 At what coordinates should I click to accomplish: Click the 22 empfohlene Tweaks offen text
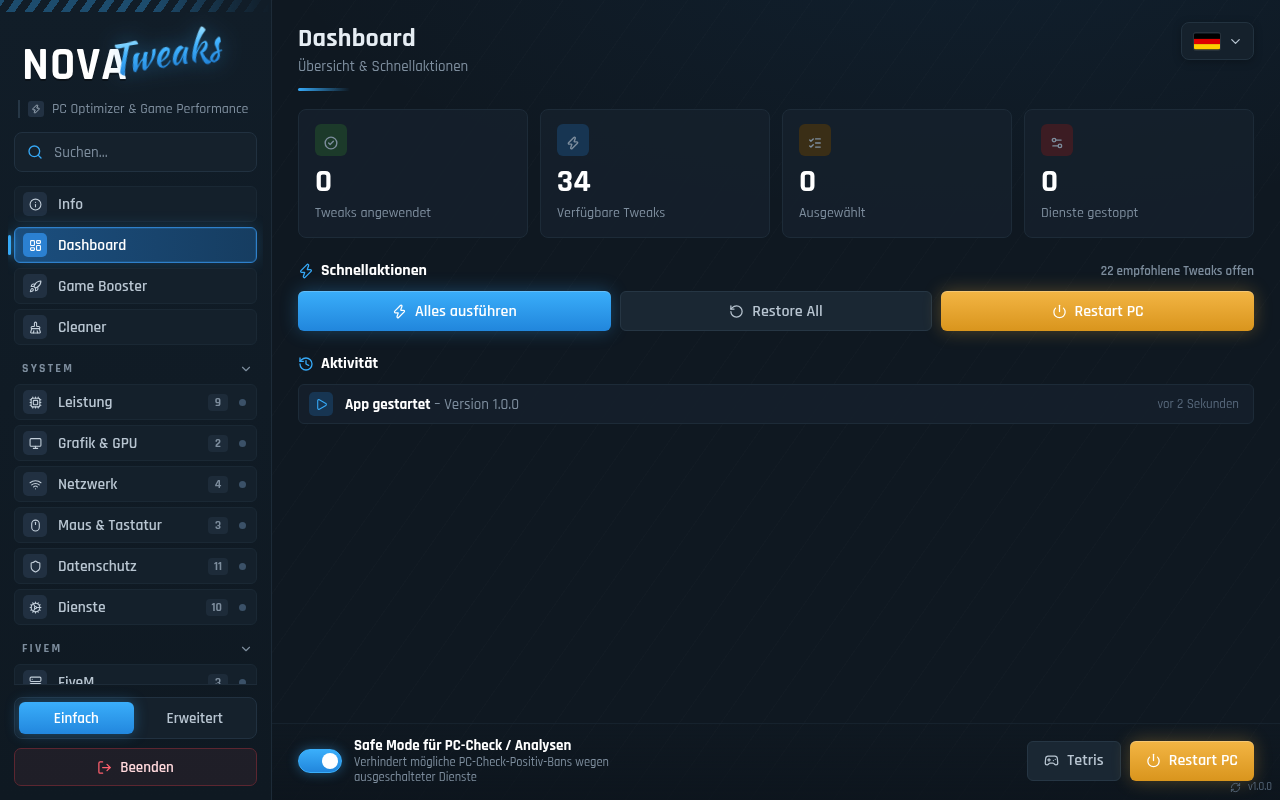[x=1177, y=271]
